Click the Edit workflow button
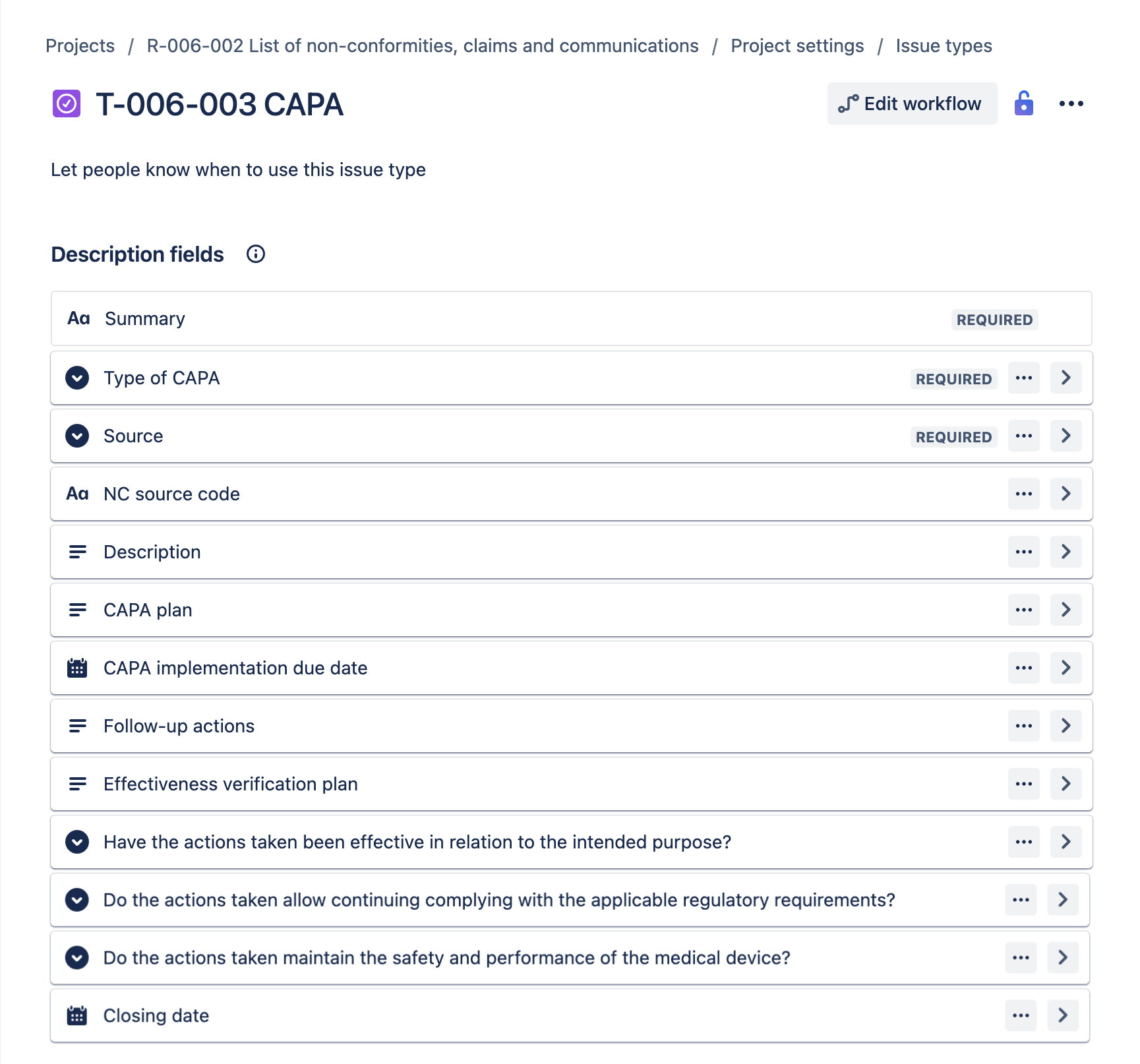Image resolution: width=1140 pixels, height=1064 pixels. [911, 103]
